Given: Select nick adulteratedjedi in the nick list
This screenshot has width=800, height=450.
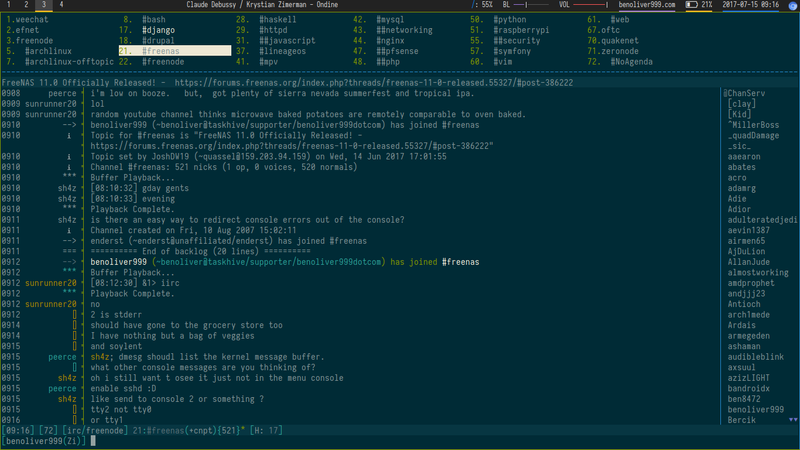Looking at the screenshot, I should (x=762, y=220).
